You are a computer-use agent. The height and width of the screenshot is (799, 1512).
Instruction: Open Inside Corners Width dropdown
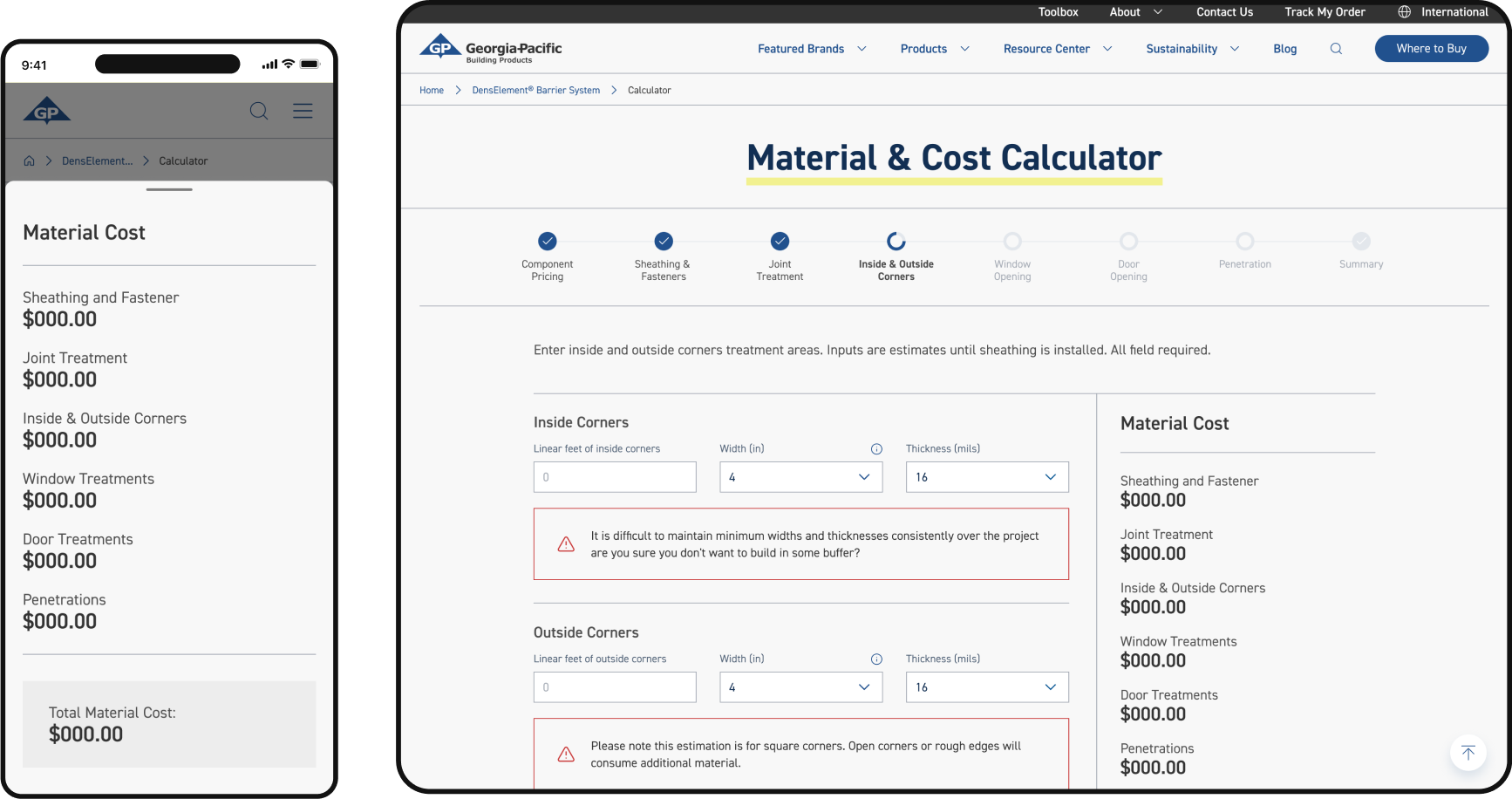click(800, 477)
